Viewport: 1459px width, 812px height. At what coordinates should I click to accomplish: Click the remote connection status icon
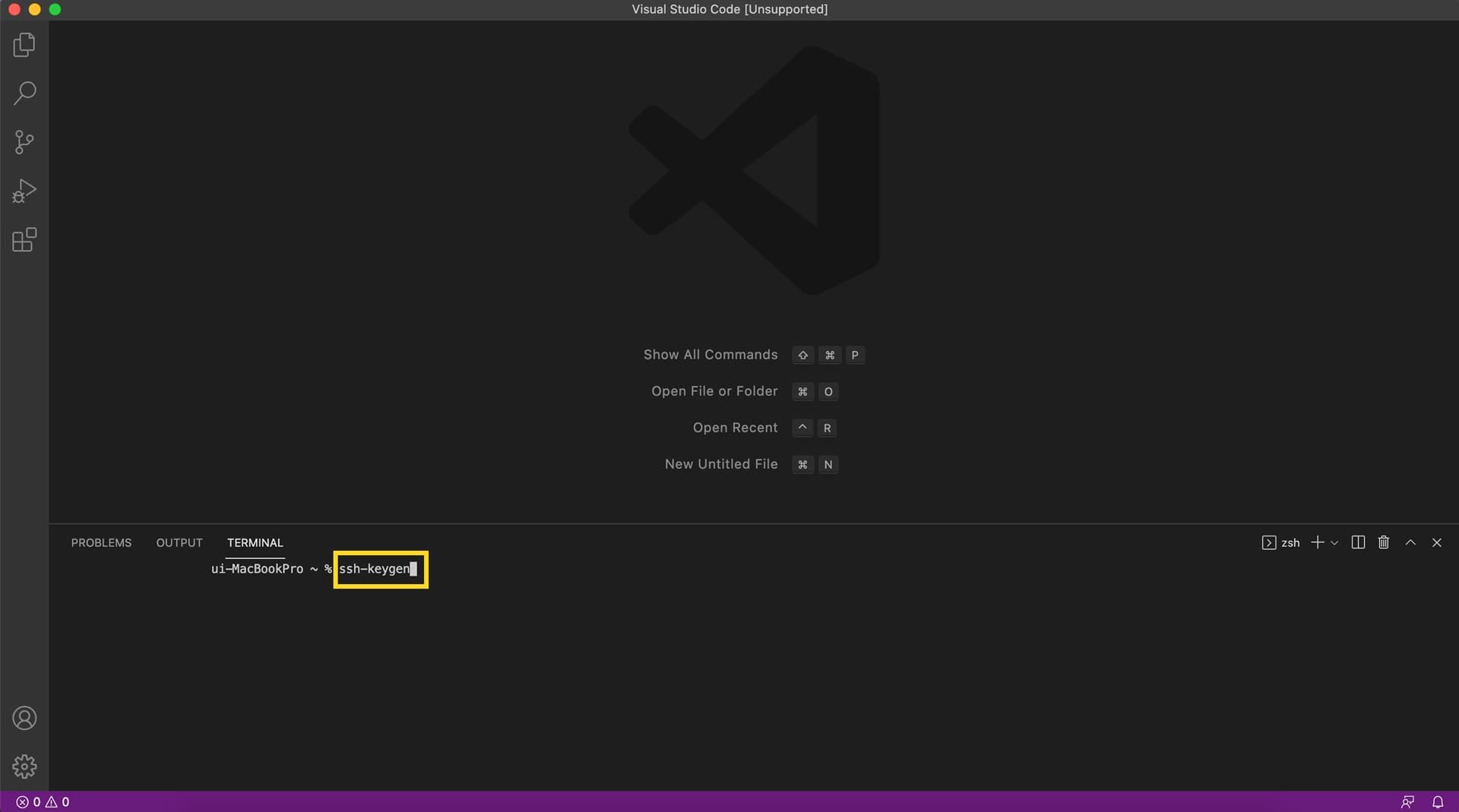[1408, 801]
